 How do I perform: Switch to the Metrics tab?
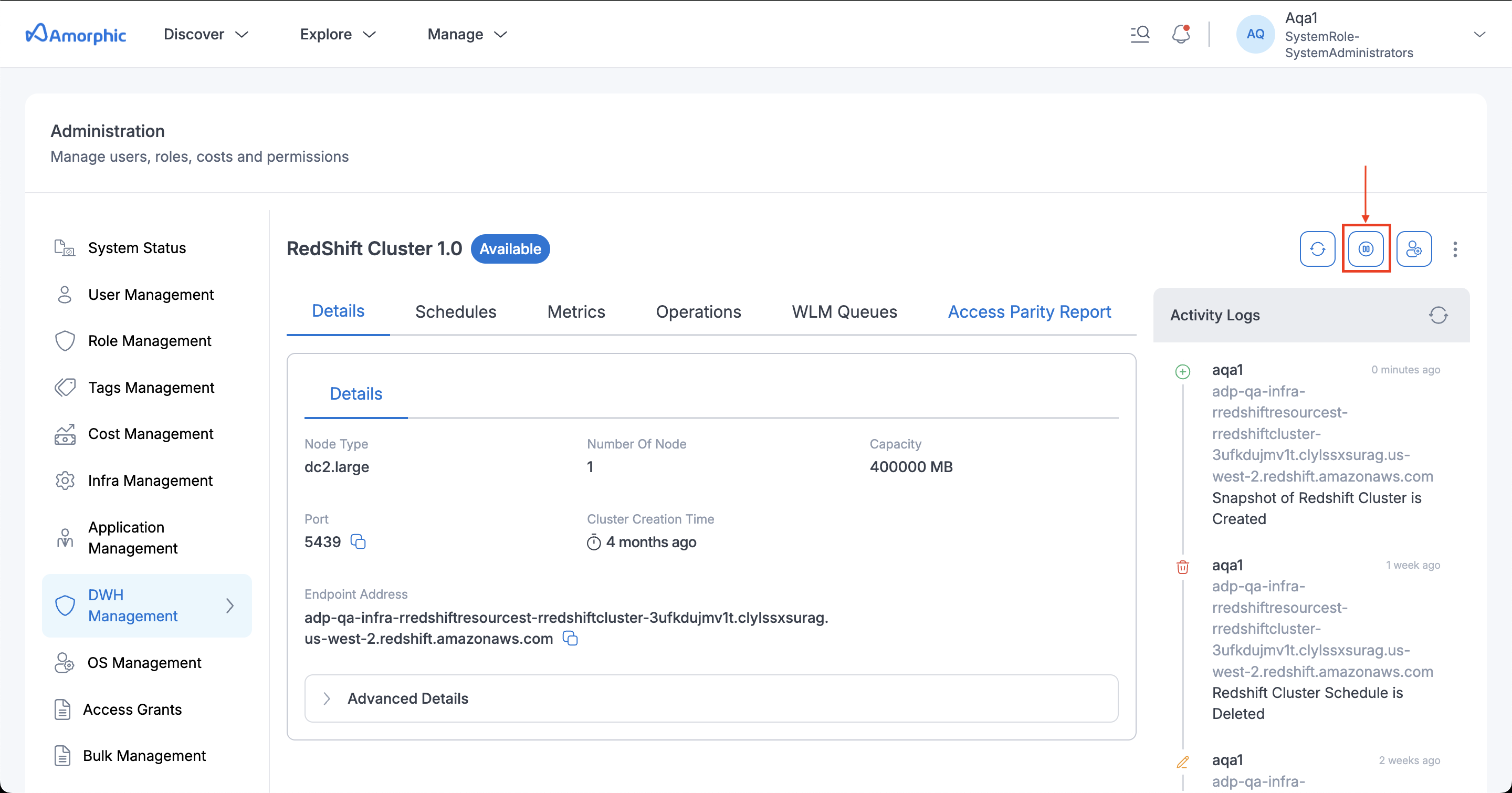tap(576, 311)
